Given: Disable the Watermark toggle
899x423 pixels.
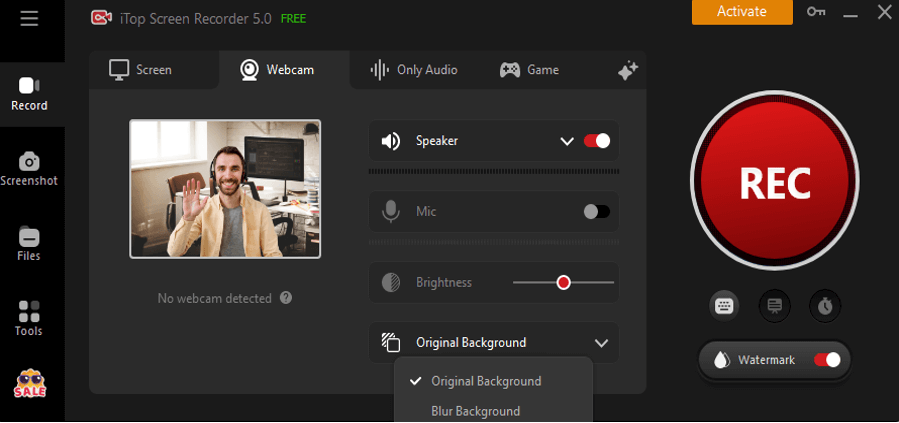Looking at the screenshot, I should (827, 360).
